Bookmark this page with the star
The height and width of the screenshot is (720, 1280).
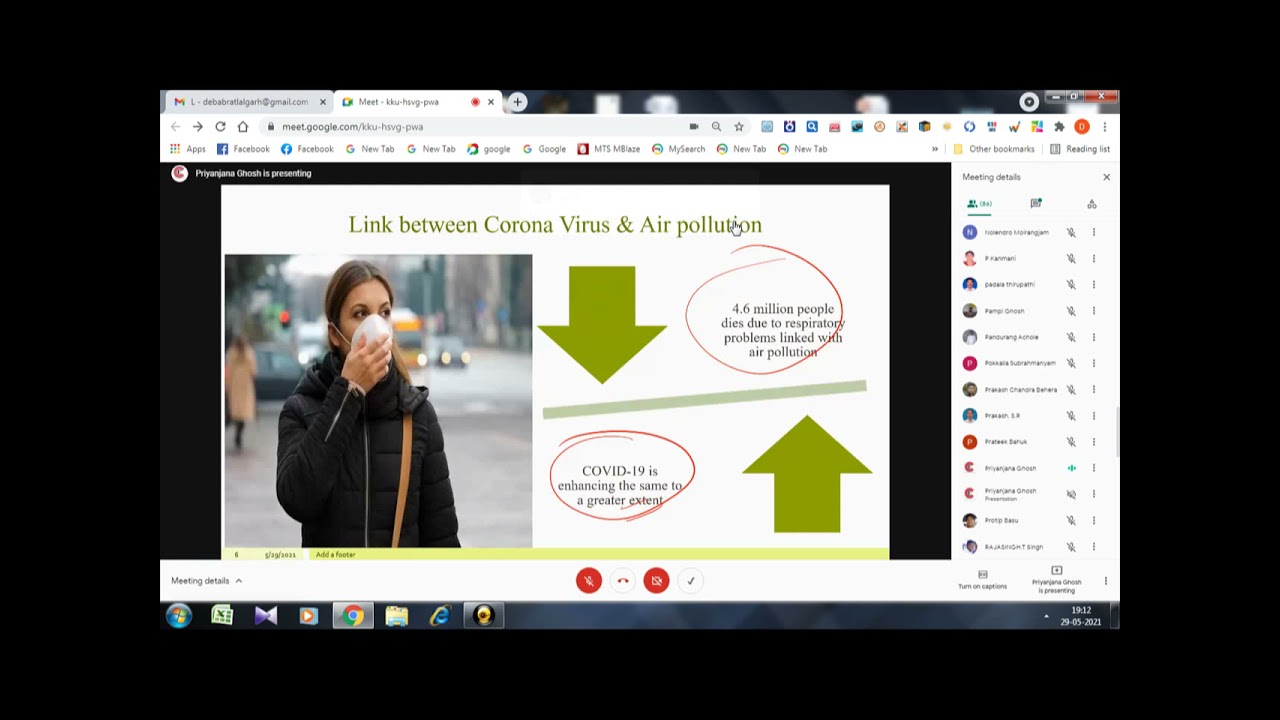point(739,127)
